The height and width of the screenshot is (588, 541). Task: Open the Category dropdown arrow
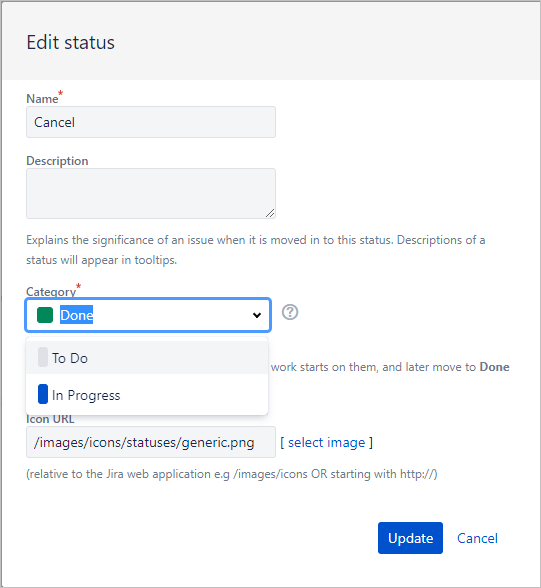[x=257, y=315]
